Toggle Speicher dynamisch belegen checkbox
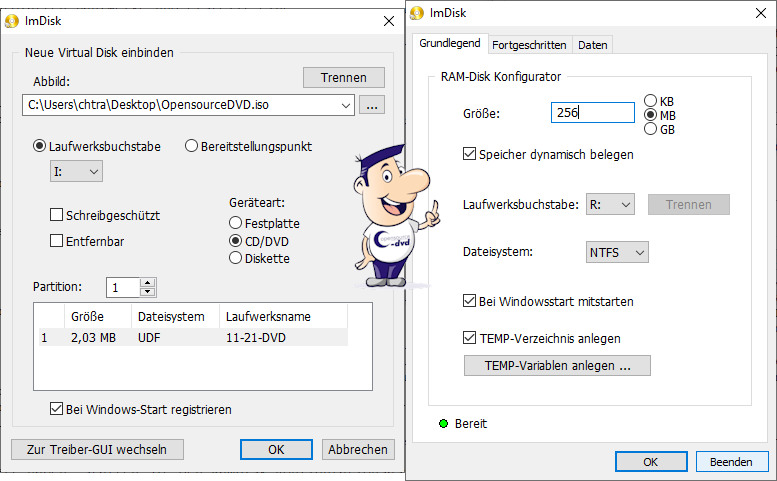The image size is (777, 481). (470, 155)
